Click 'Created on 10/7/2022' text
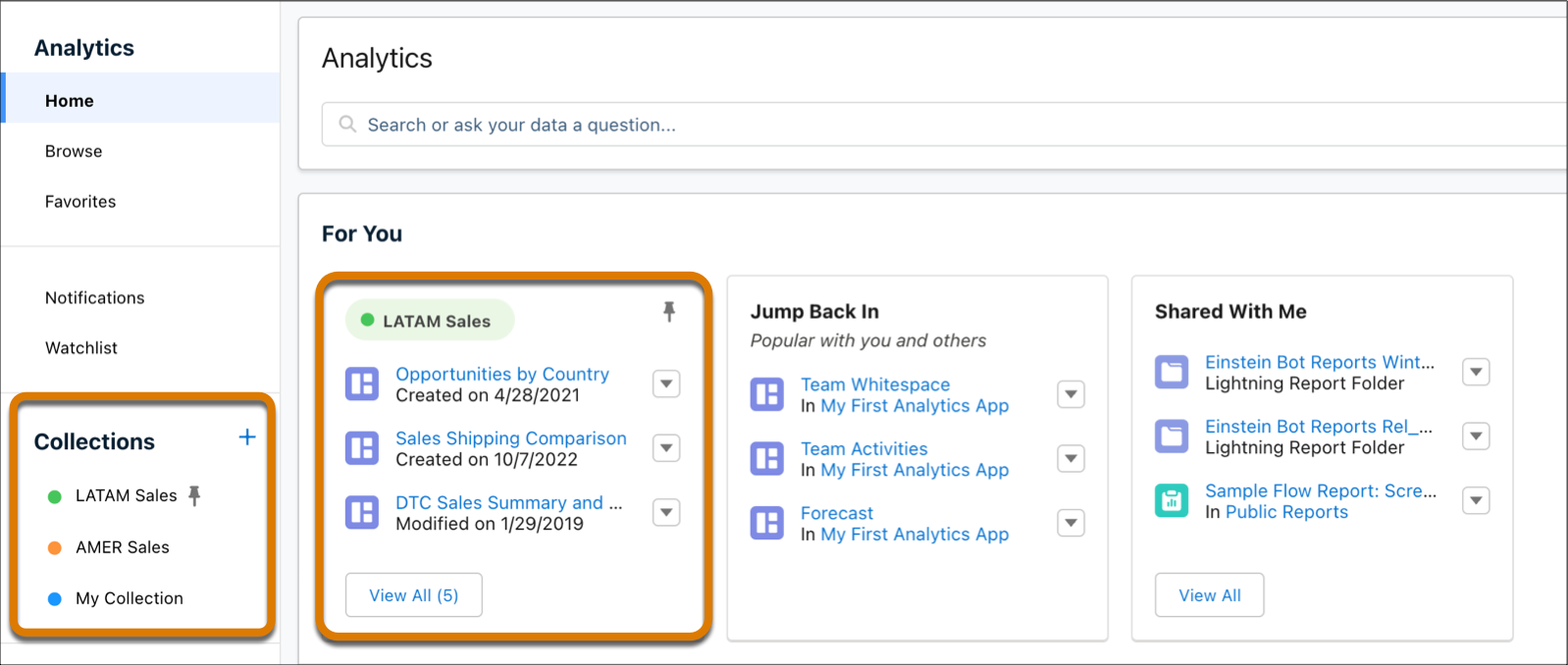1568x665 pixels. pyautogui.click(x=487, y=459)
